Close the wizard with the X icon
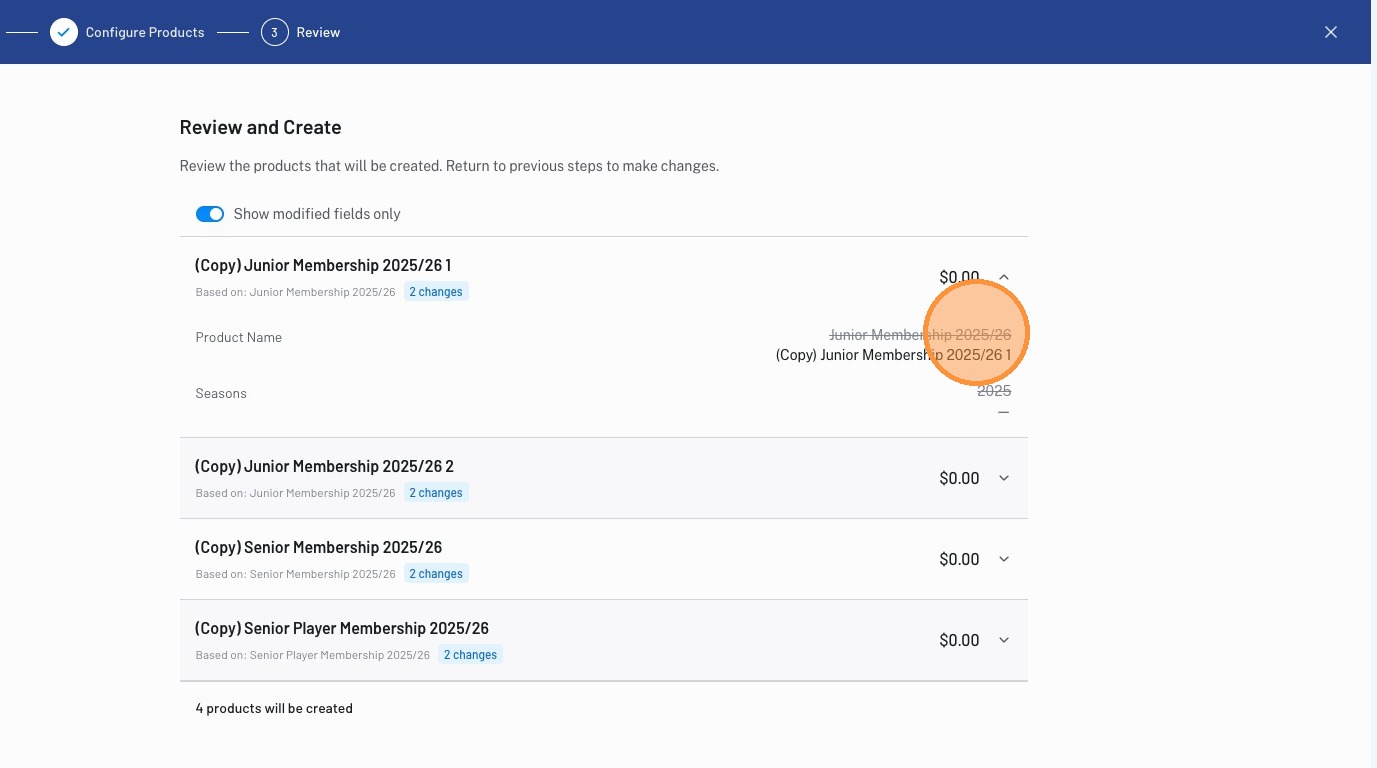The image size is (1377, 768). [x=1331, y=32]
